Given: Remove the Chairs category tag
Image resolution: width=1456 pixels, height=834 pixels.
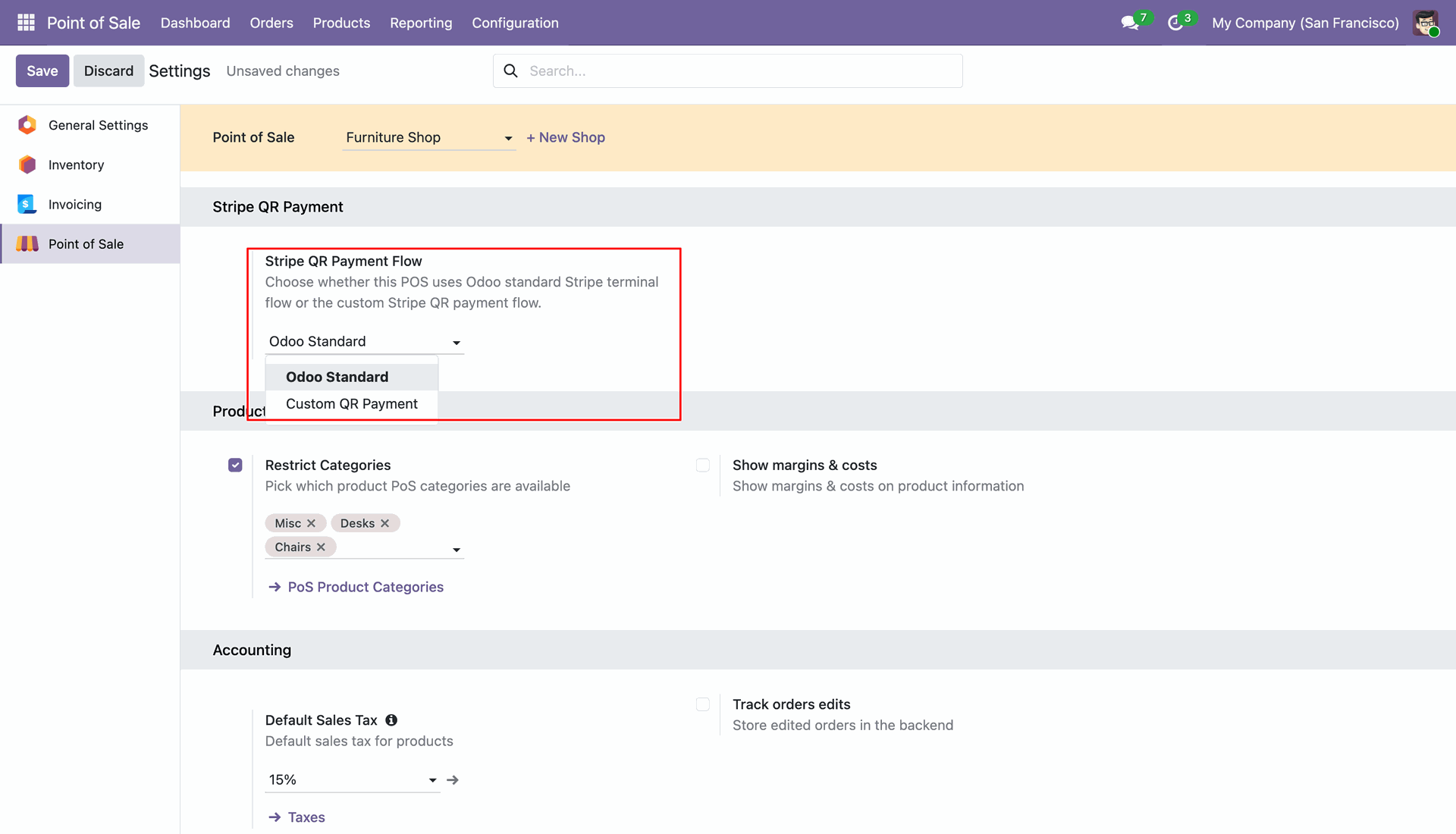Looking at the screenshot, I should click(321, 547).
